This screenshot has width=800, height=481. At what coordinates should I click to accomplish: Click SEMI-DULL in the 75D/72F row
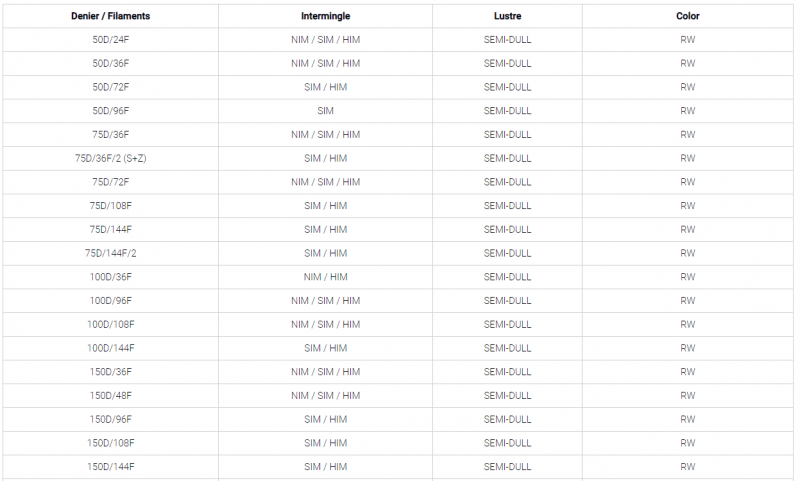pos(507,182)
